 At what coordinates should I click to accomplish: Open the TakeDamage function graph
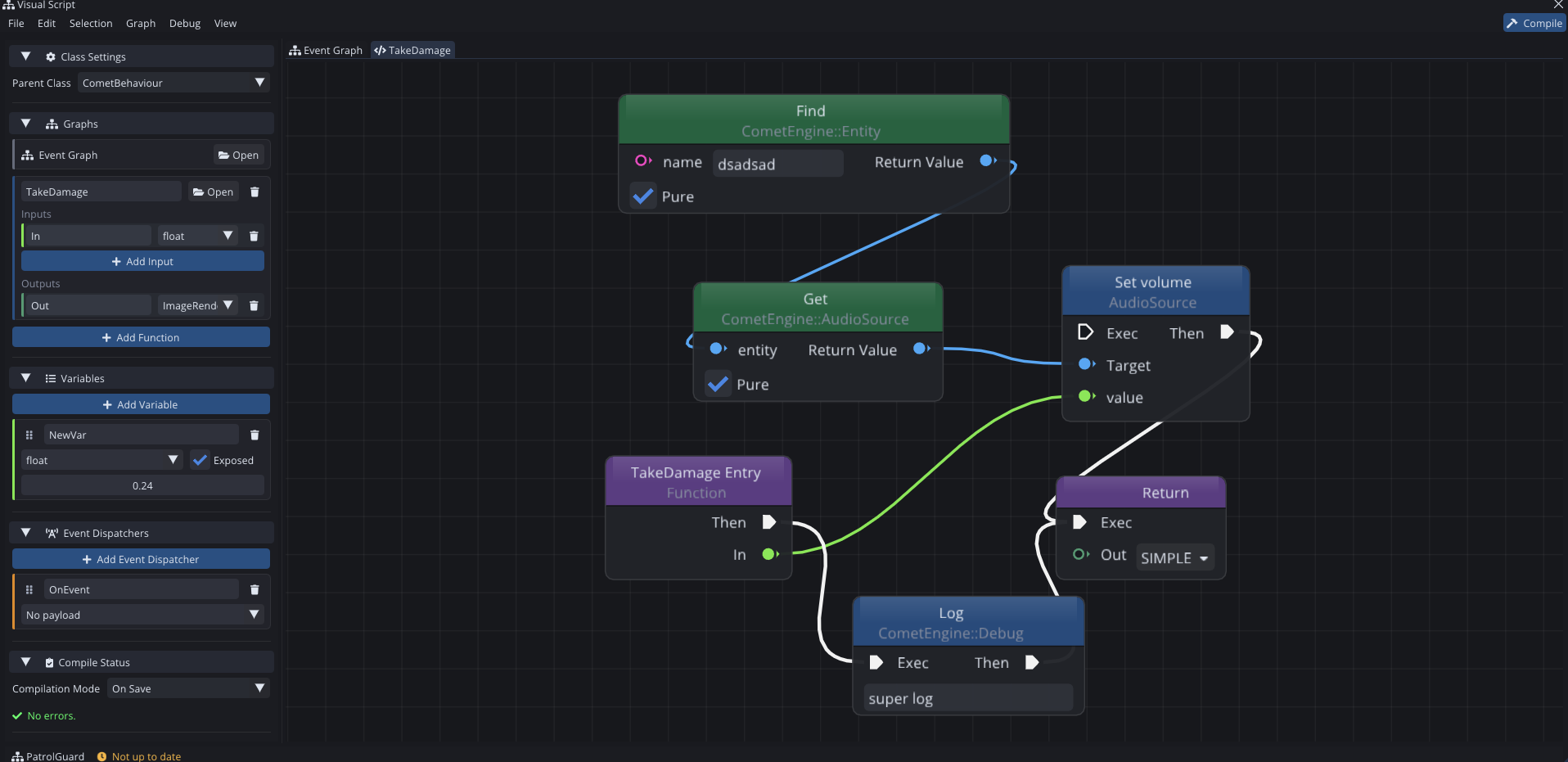[213, 192]
